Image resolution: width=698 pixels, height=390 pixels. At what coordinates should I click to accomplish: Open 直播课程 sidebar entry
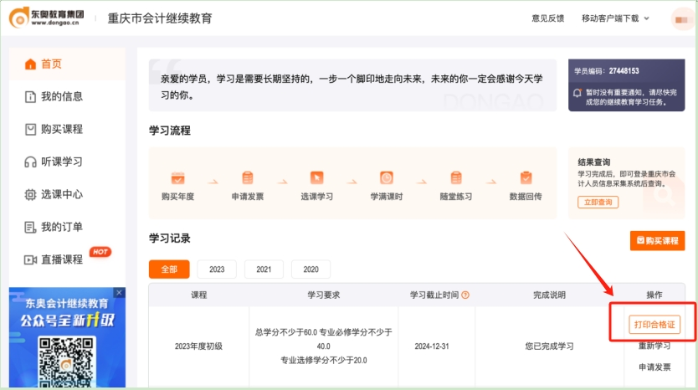(x=67, y=260)
